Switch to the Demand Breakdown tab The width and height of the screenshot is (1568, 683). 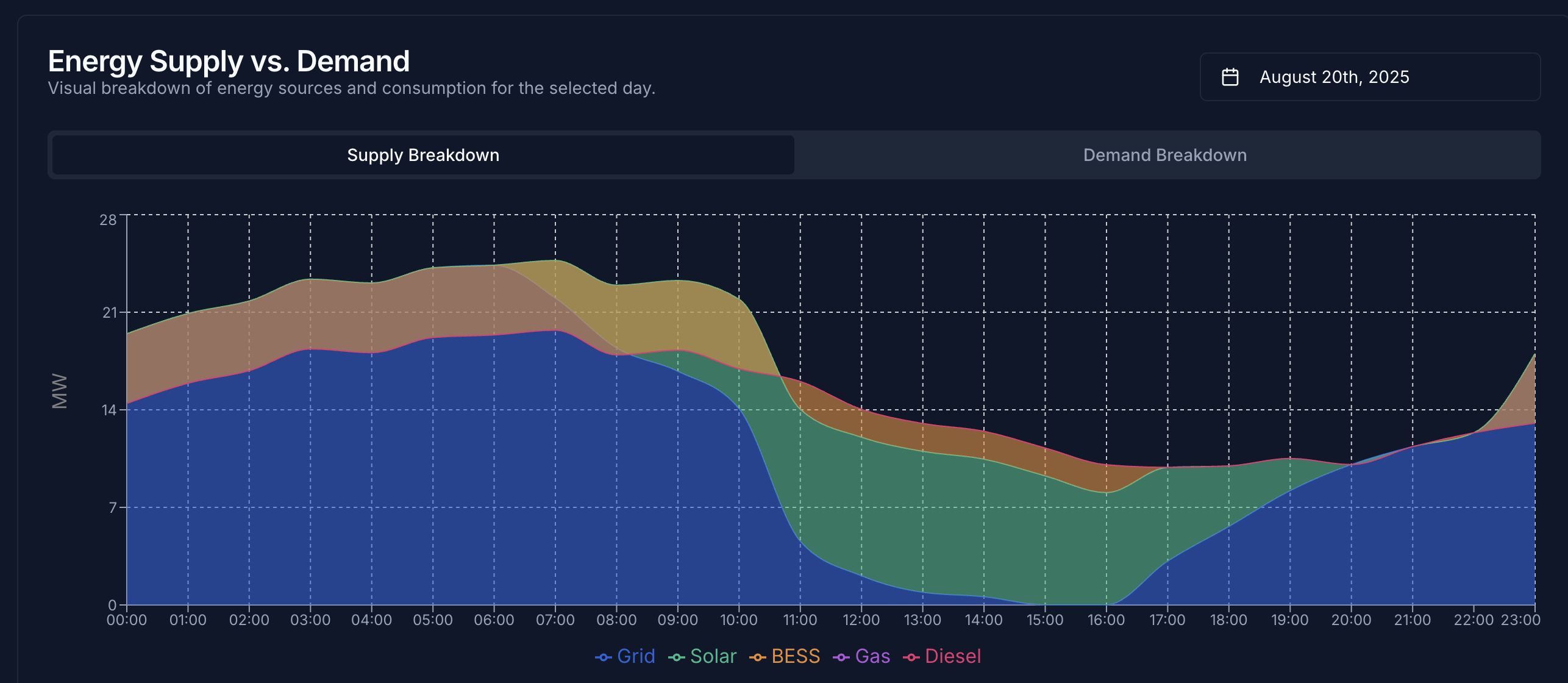coord(1164,155)
